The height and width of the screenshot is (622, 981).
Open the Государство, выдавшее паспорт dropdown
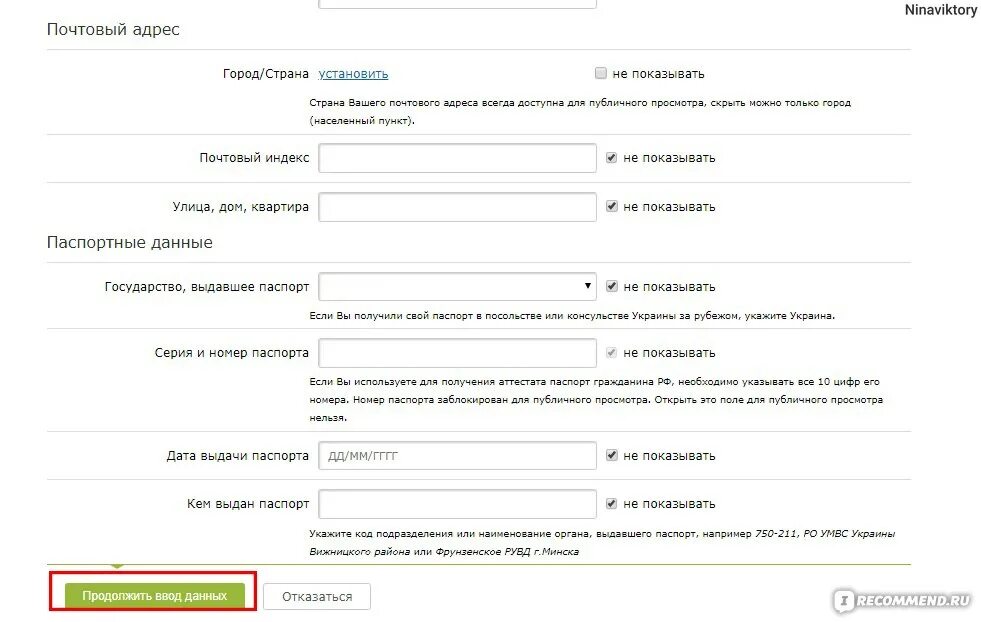[x=457, y=287]
